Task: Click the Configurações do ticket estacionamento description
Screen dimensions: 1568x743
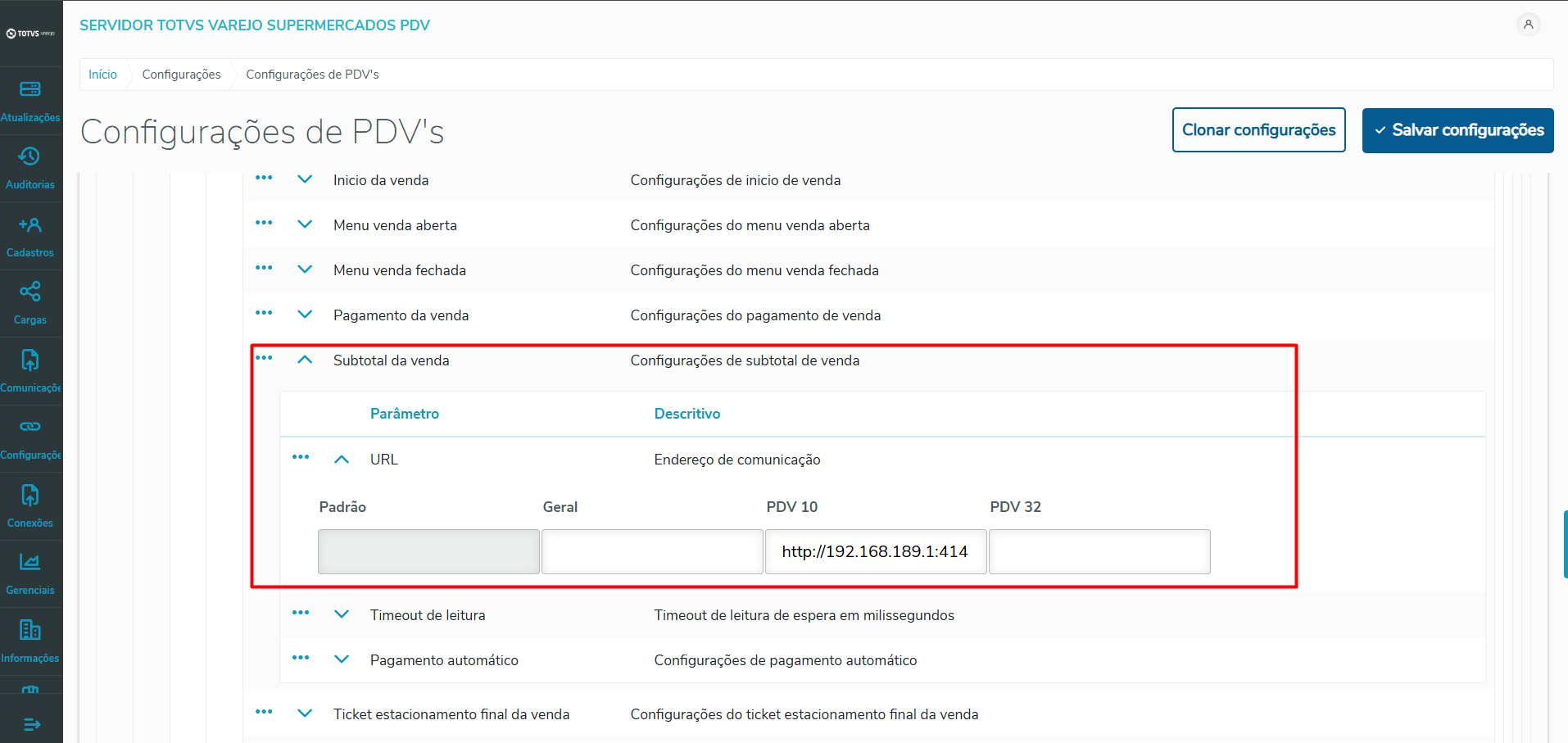Action: click(x=804, y=714)
